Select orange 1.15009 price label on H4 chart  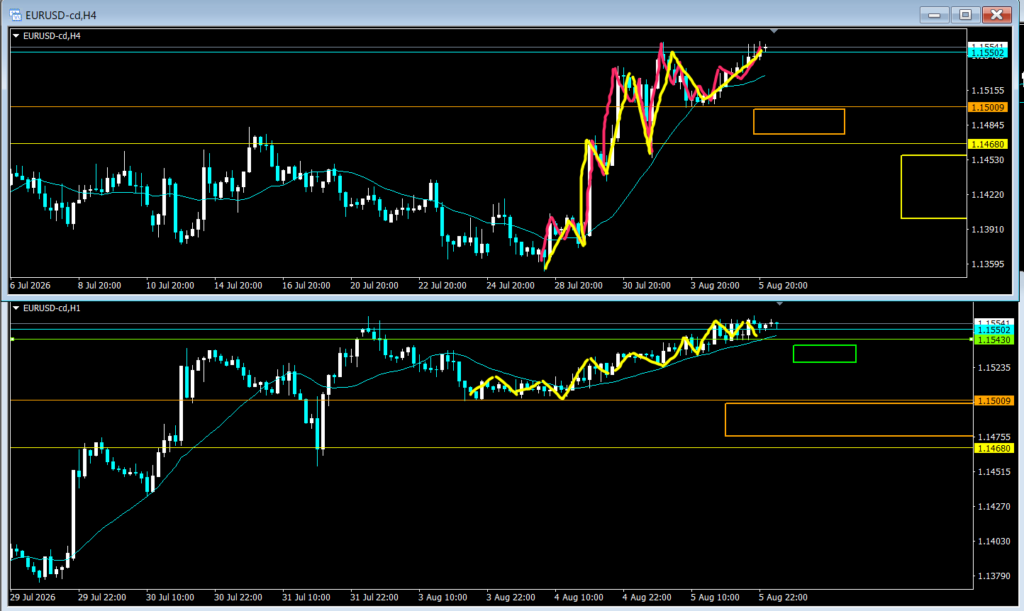(987, 107)
